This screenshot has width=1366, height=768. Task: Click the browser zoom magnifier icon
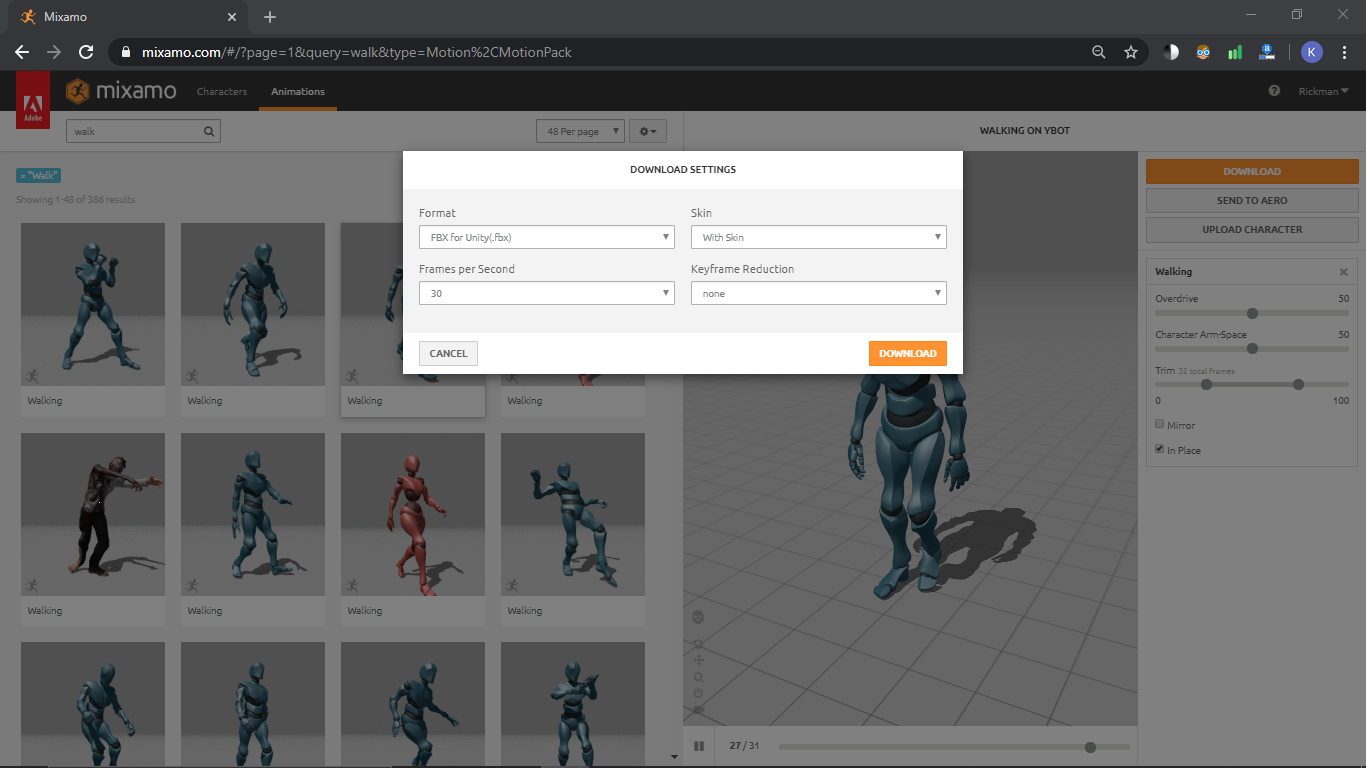point(1099,52)
